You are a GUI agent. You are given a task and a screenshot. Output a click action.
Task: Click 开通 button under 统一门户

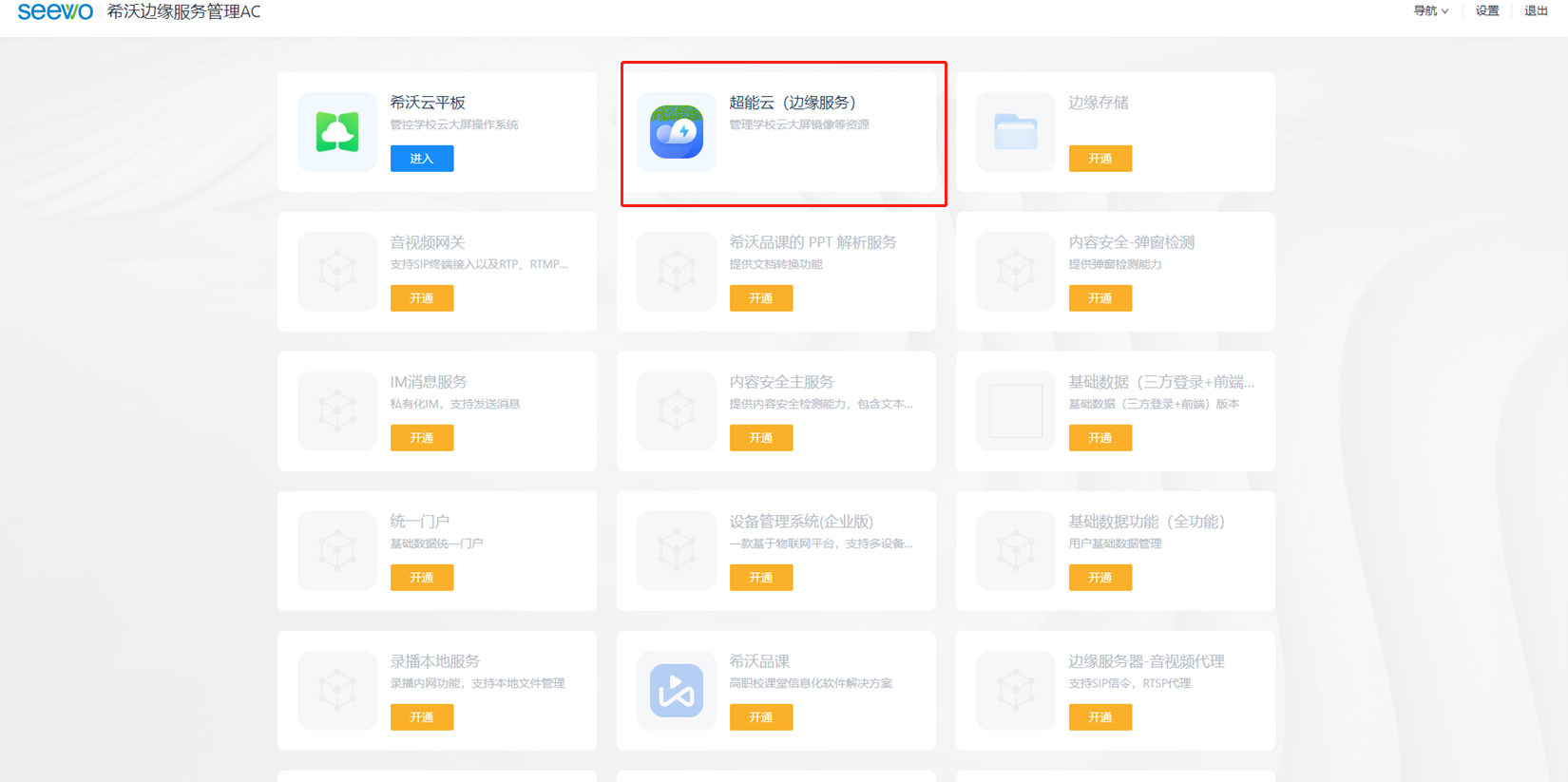(422, 578)
